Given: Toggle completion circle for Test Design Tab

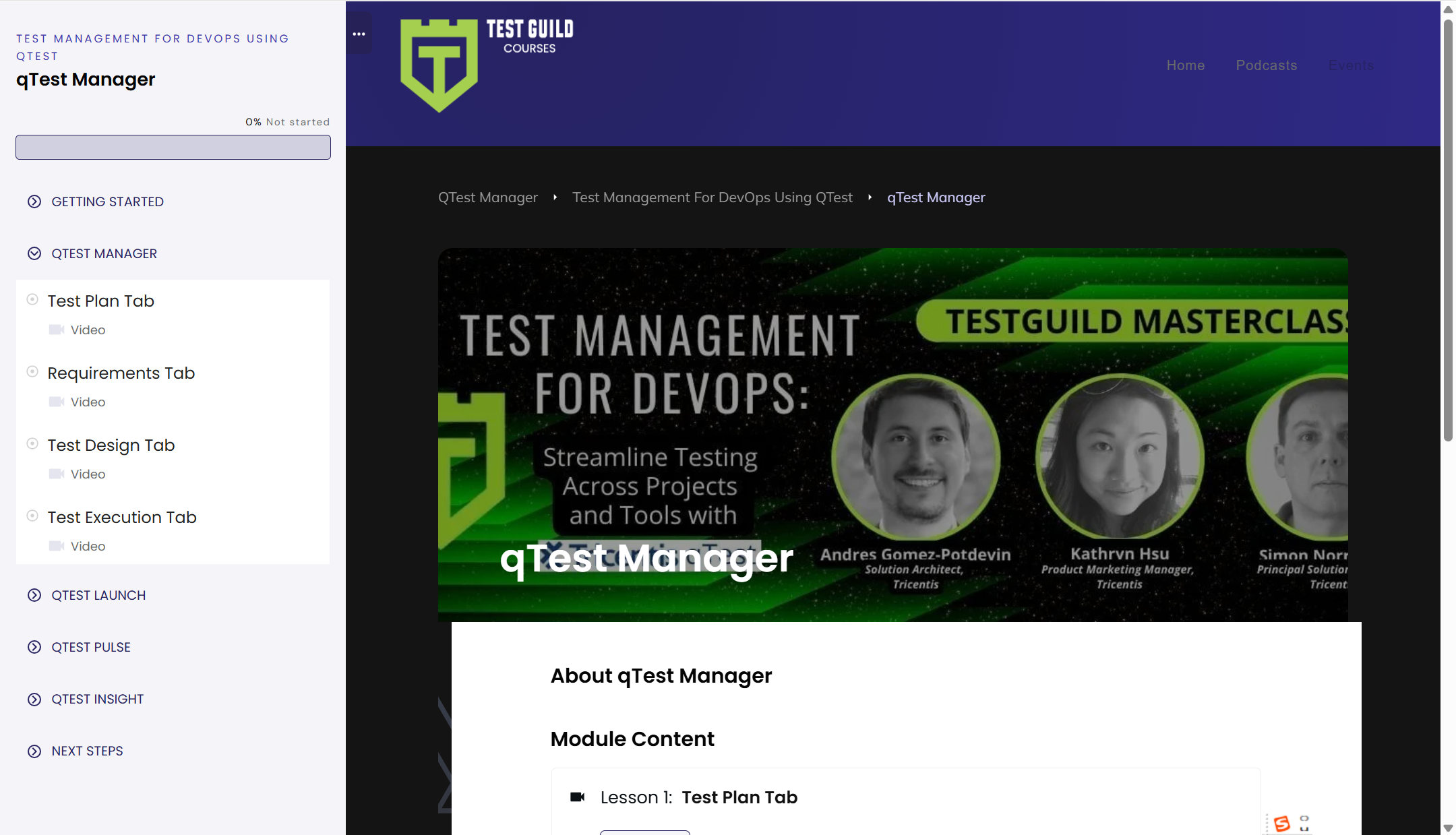Looking at the screenshot, I should tap(32, 444).
